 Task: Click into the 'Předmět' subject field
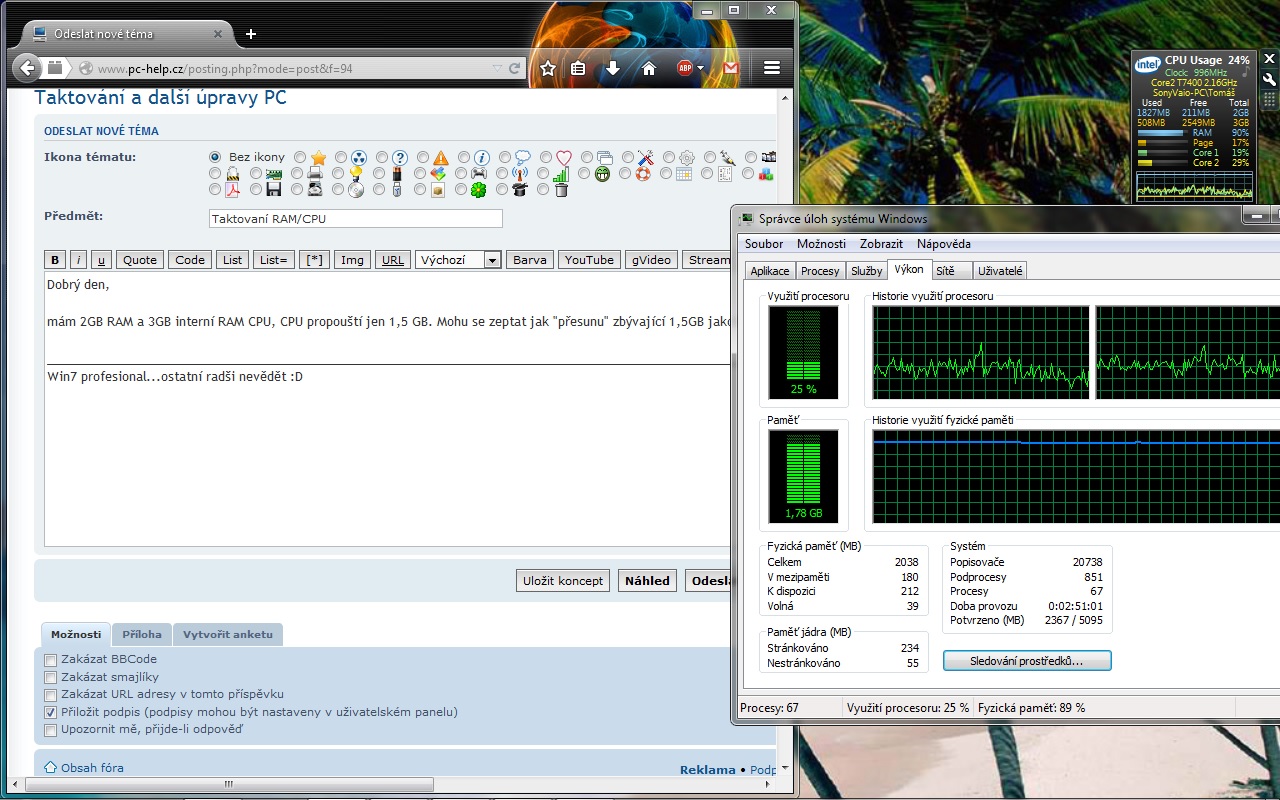[x=355, y=218]
